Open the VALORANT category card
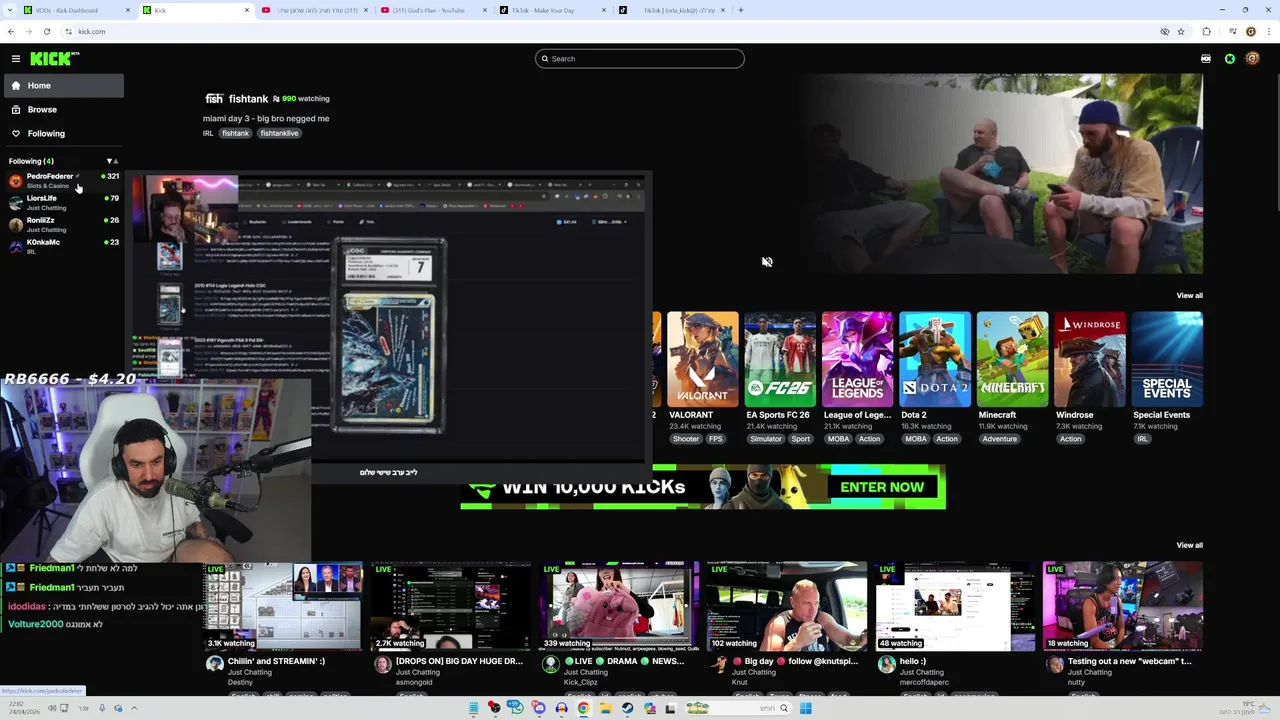 pos(703,360)
